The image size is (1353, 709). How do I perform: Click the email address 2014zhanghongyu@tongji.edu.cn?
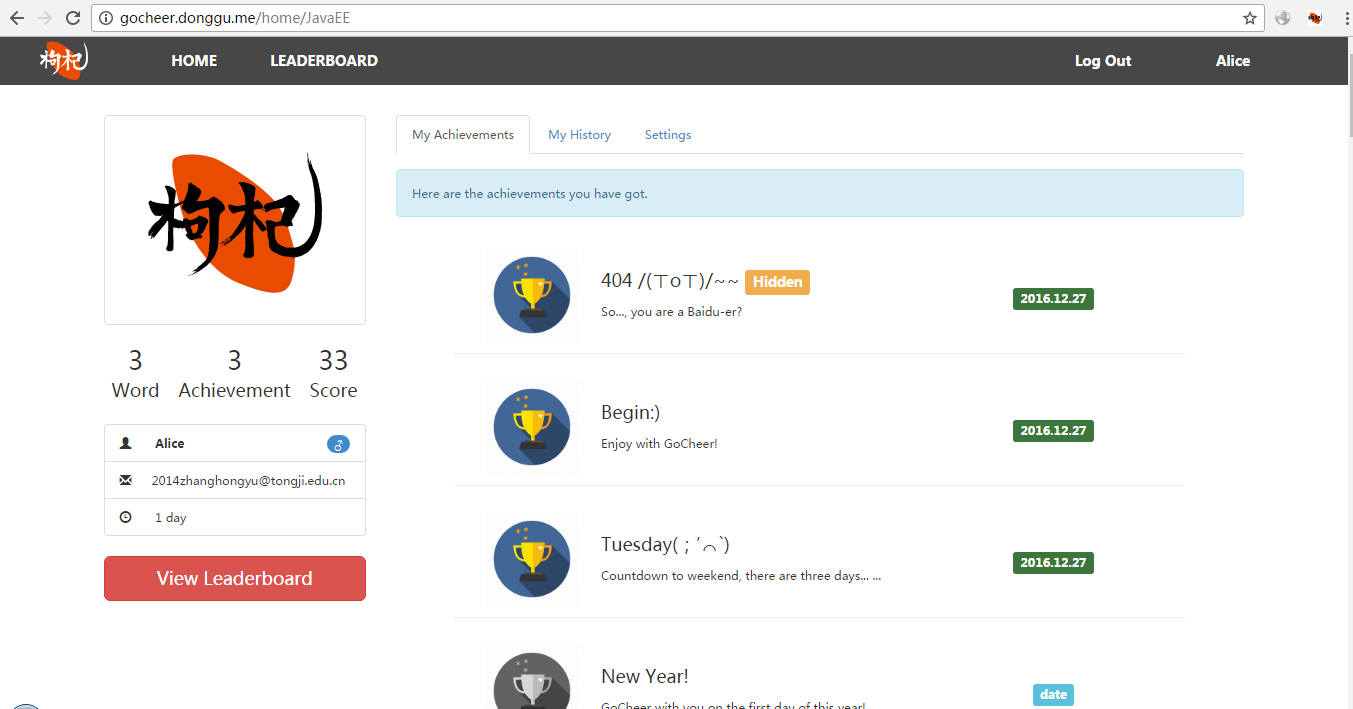(x=249, y=481)
